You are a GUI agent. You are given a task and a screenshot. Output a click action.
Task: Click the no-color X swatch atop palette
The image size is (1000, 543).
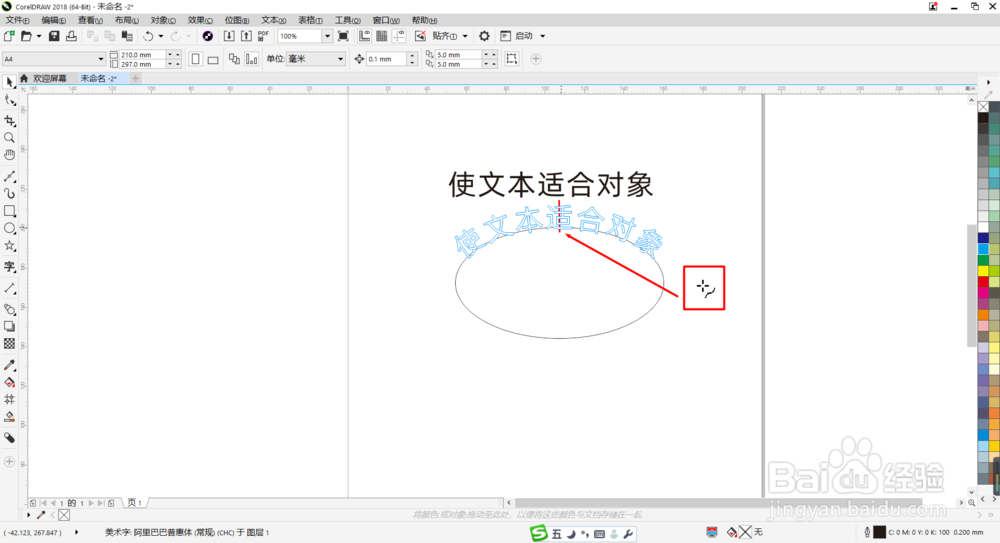pos(983,107)
